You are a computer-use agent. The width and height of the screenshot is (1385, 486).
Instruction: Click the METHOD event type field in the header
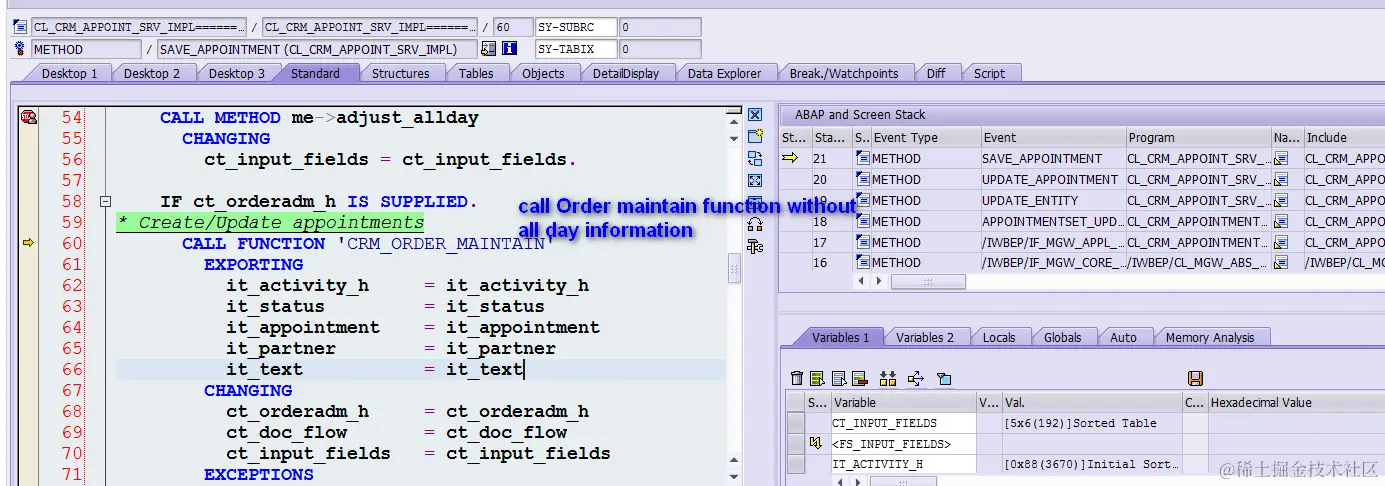pos(86,48)
